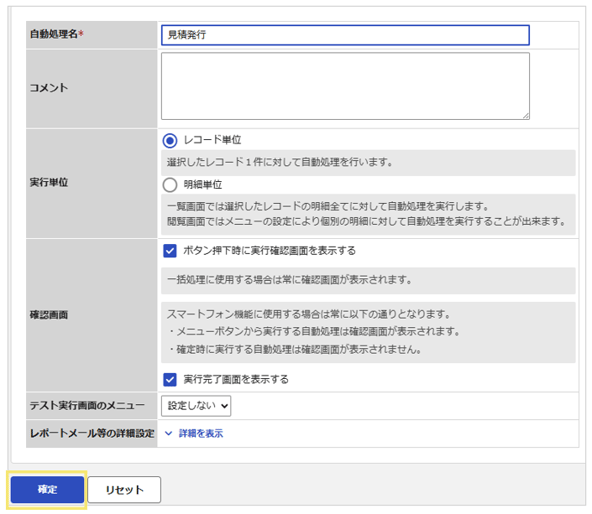The image size is (592, 514).
Task: Click the 自動処理名 field label
Action: pyautogui.click(x=57, y=34)
